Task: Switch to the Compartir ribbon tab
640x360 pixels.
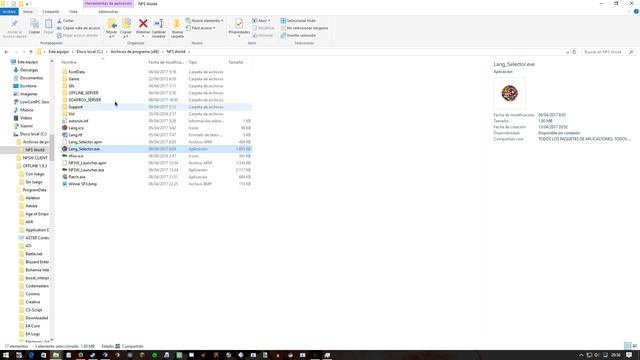Action: (51, 12)
